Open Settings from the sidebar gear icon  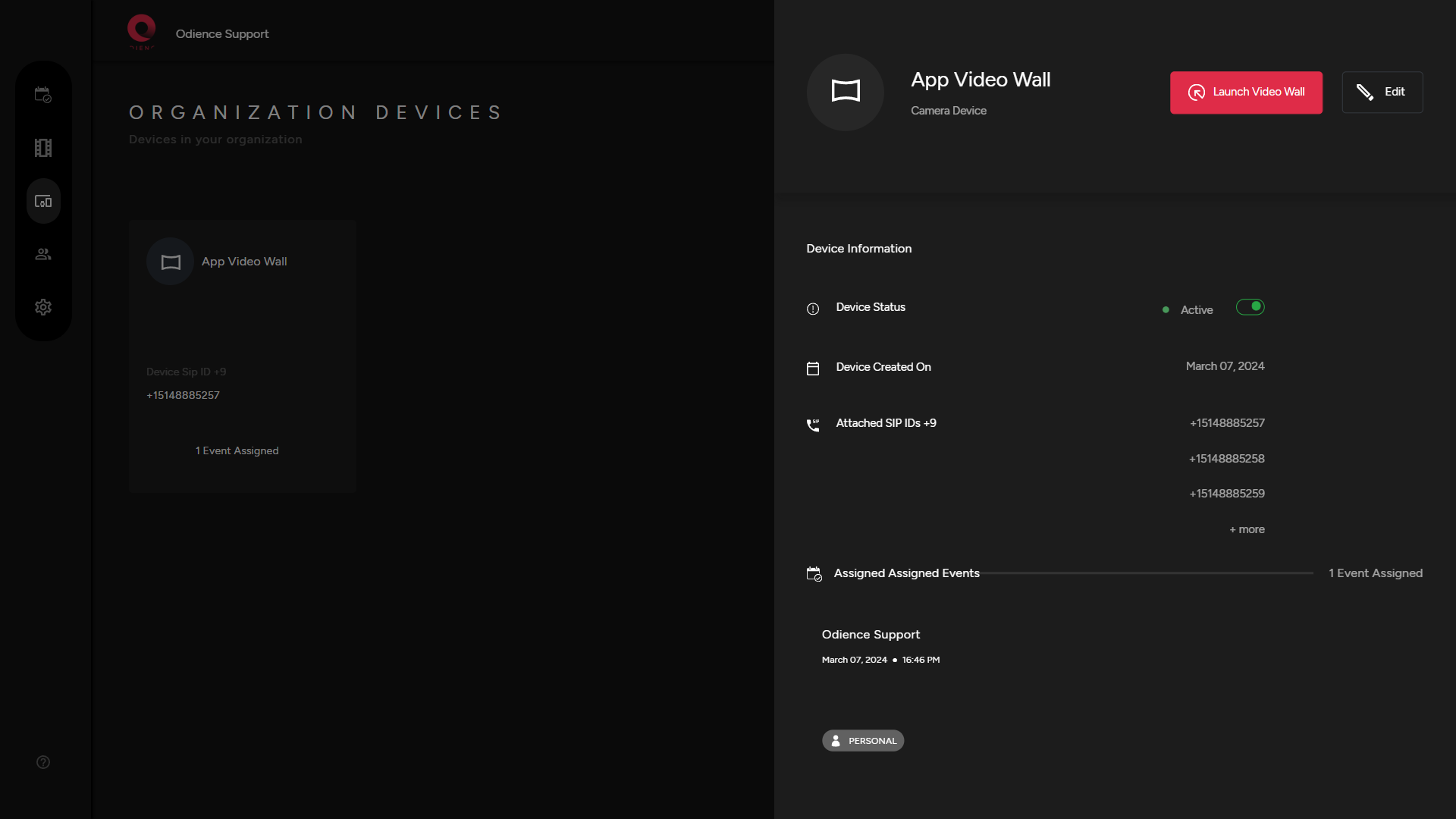tap(43, 307)
